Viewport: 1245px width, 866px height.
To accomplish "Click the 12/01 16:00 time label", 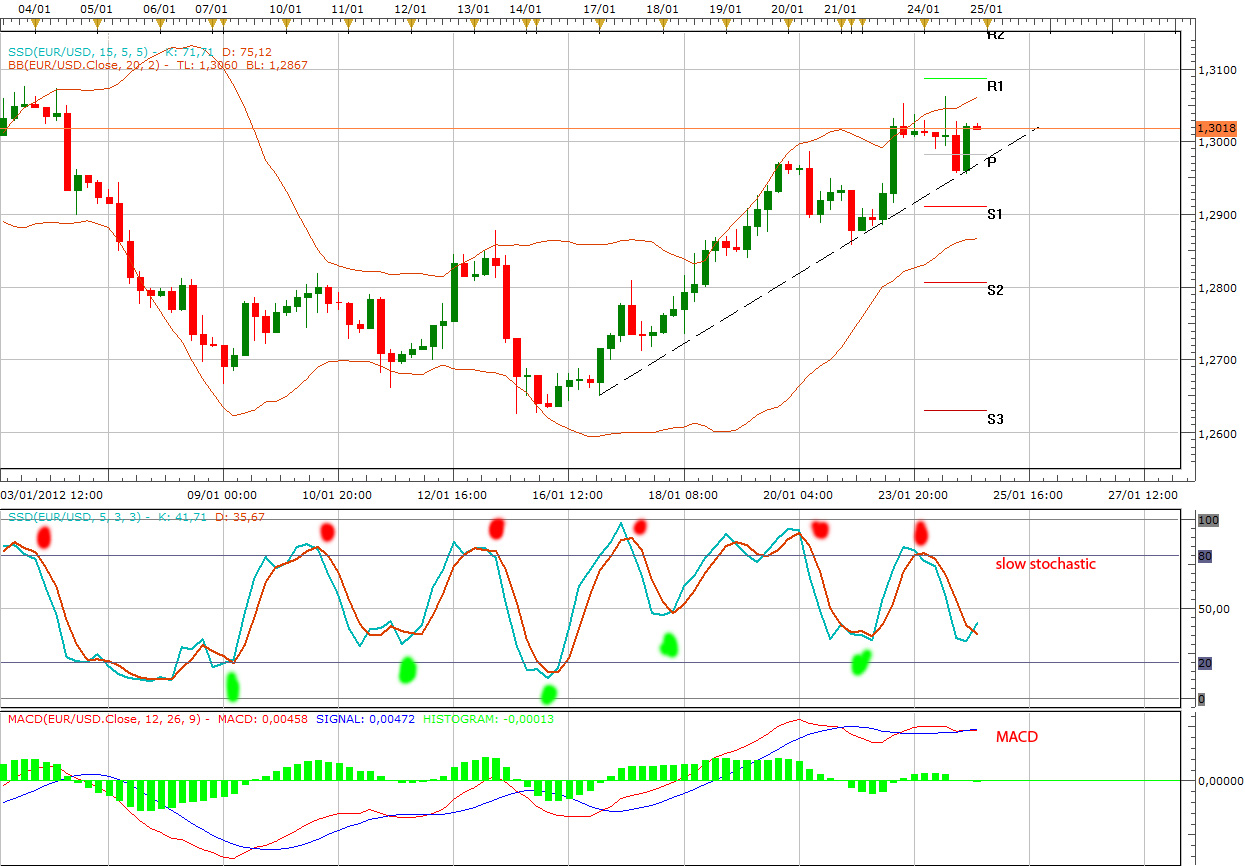I will click(453, 494).
